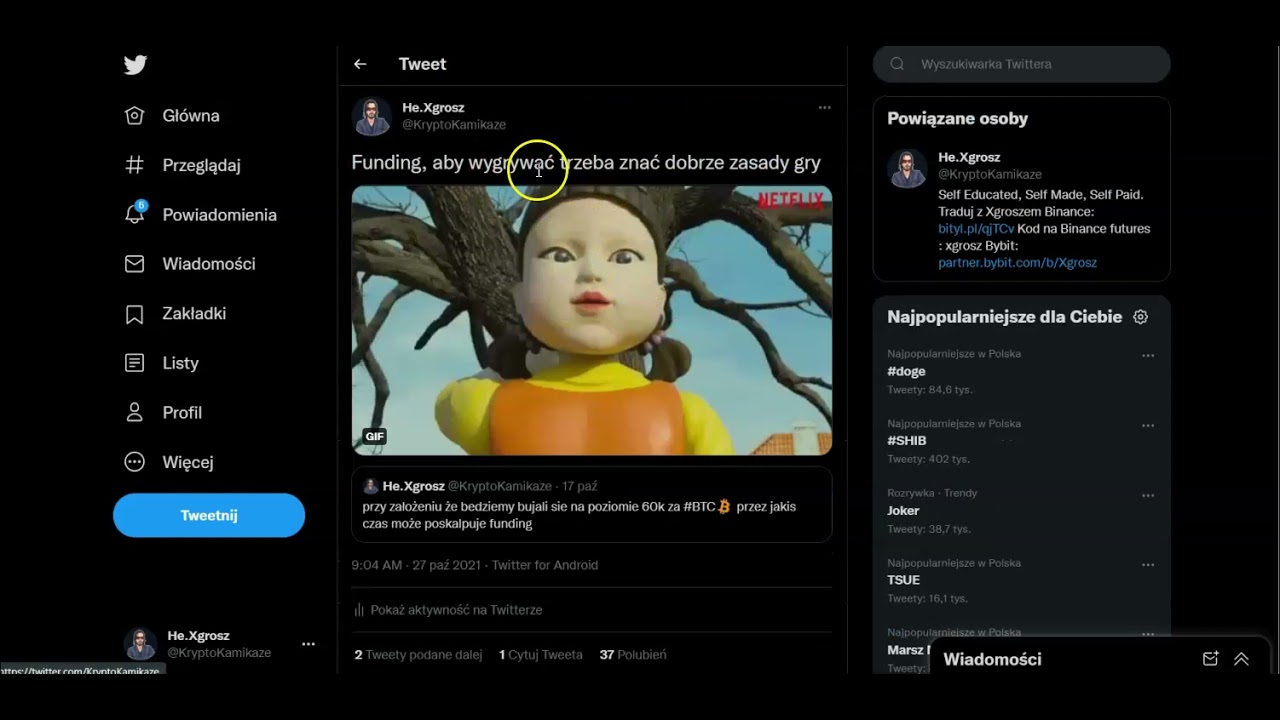This screenshot has height=720, width=1280.
Task: Click the Profil menu label
Action: [182, 412]
